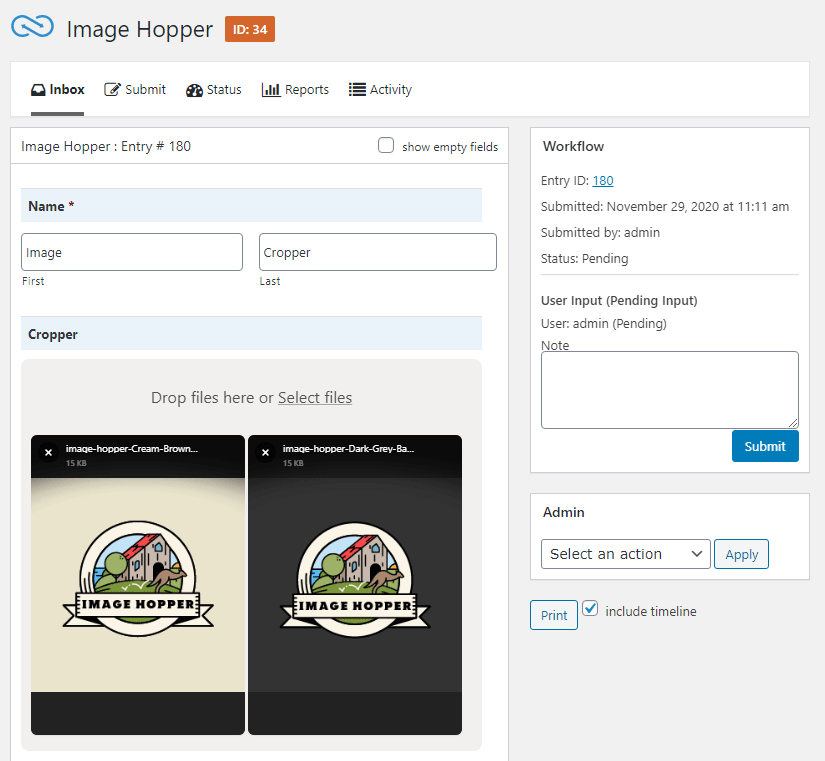
Task: Click the Image Hopper infinity logo icon
Action: (33, 28)
